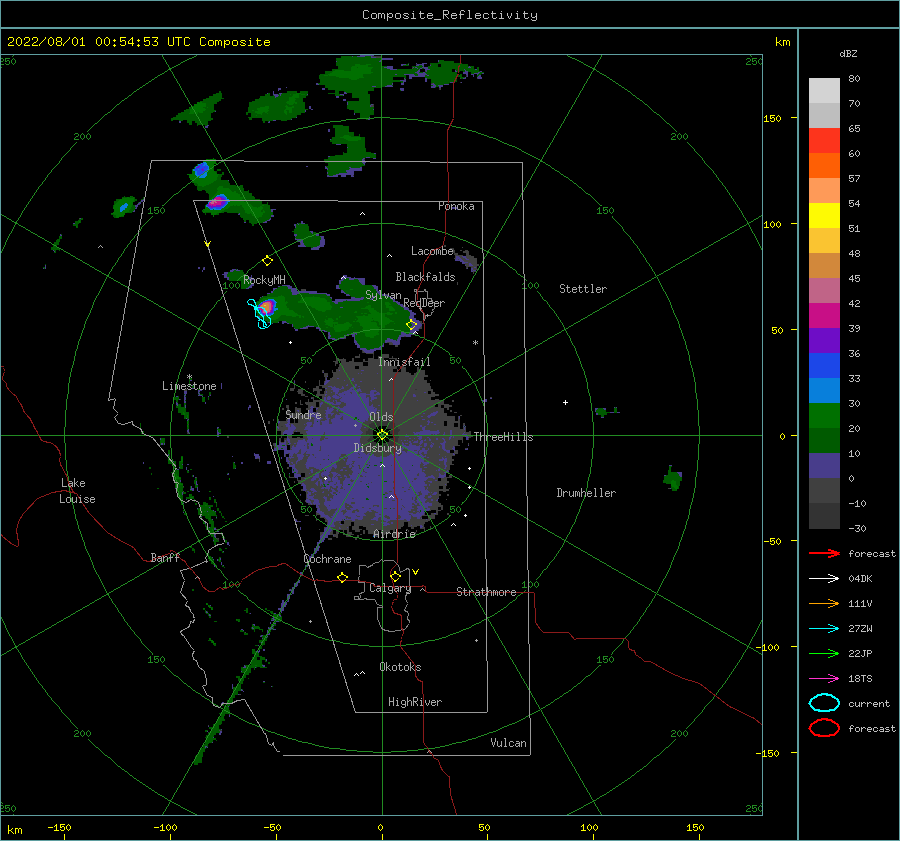The image size is (900, 841).
Task: Click the Sundre label
Action: coord(303,414)
